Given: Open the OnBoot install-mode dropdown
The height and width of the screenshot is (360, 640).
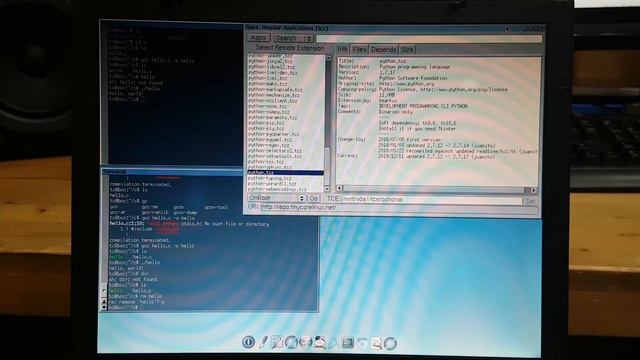Looking at the screenshot, I should (276, 198).
